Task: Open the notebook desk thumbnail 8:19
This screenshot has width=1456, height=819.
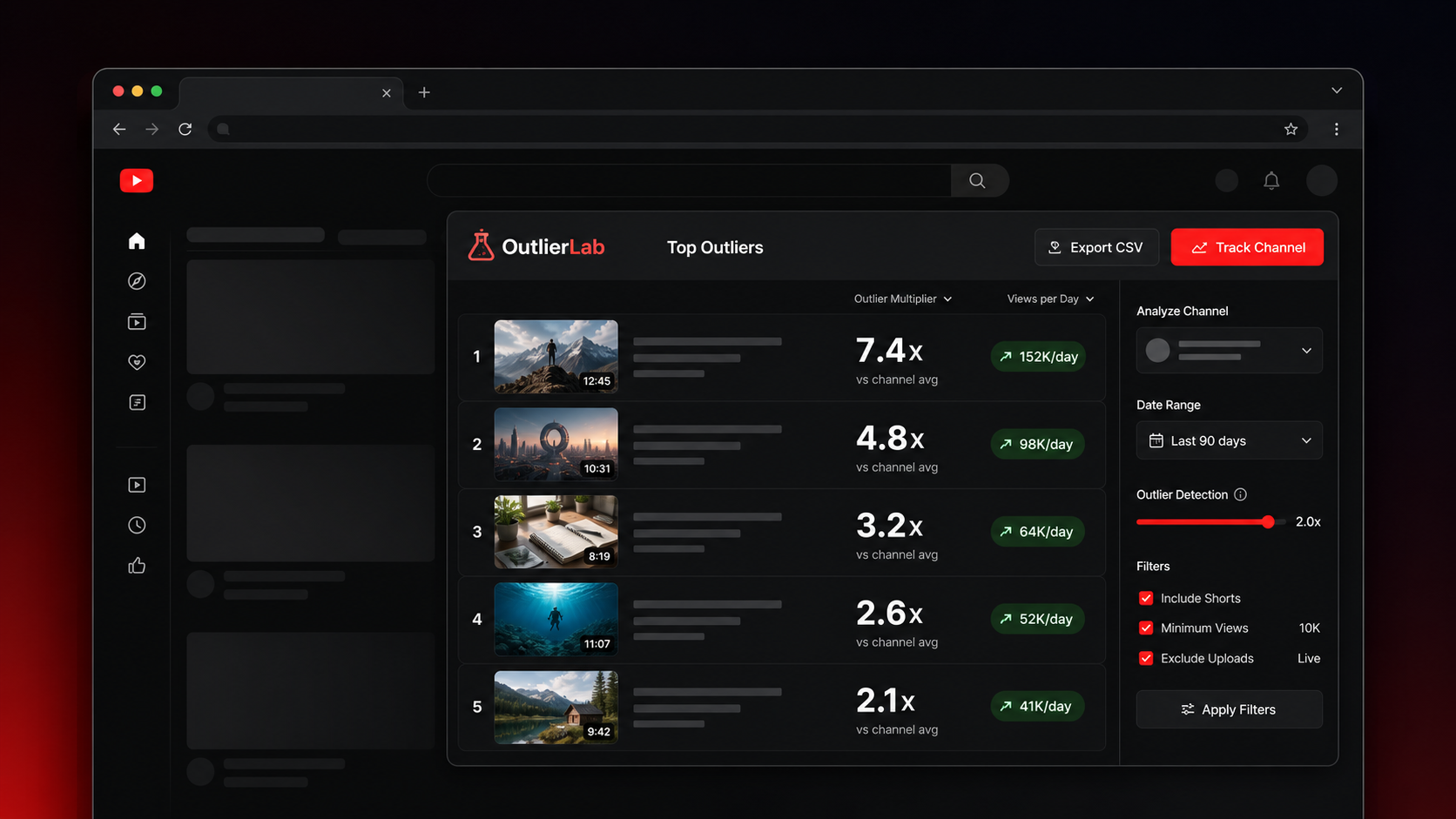Action: (556, 532)
